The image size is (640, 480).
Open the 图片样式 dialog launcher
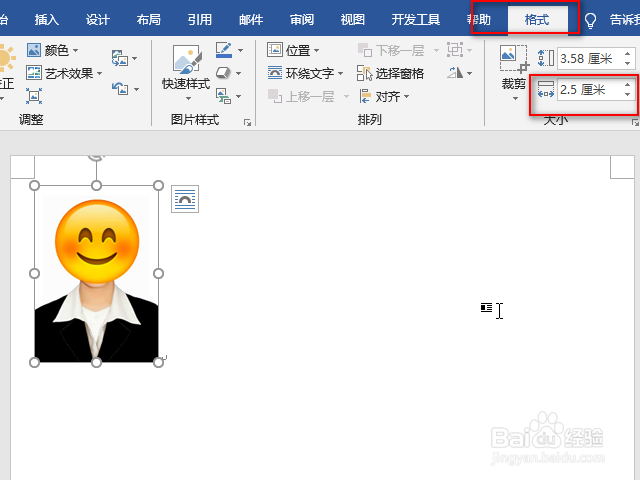coord(247,122)
